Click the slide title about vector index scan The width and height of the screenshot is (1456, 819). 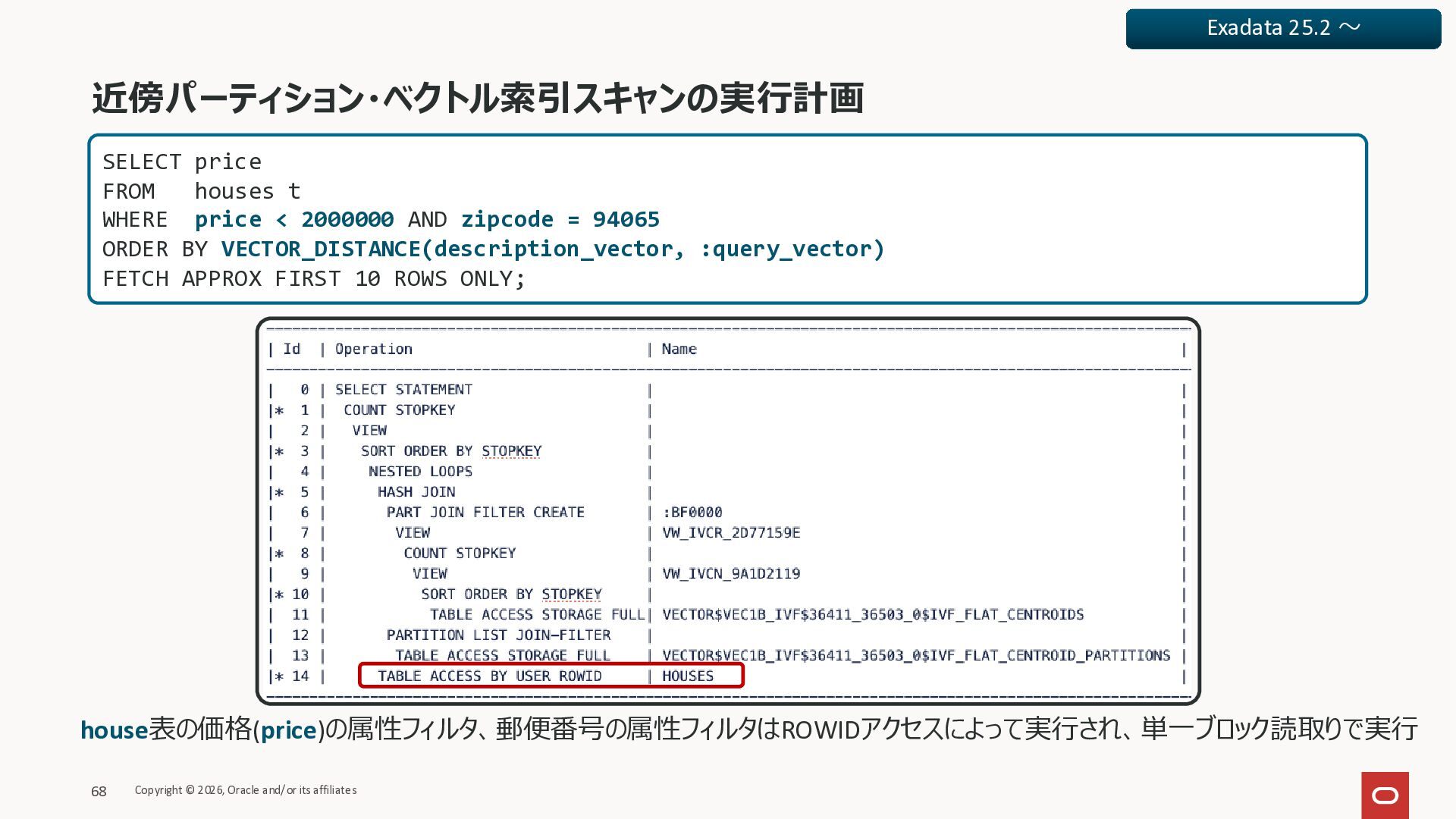[x=478, y=99]
